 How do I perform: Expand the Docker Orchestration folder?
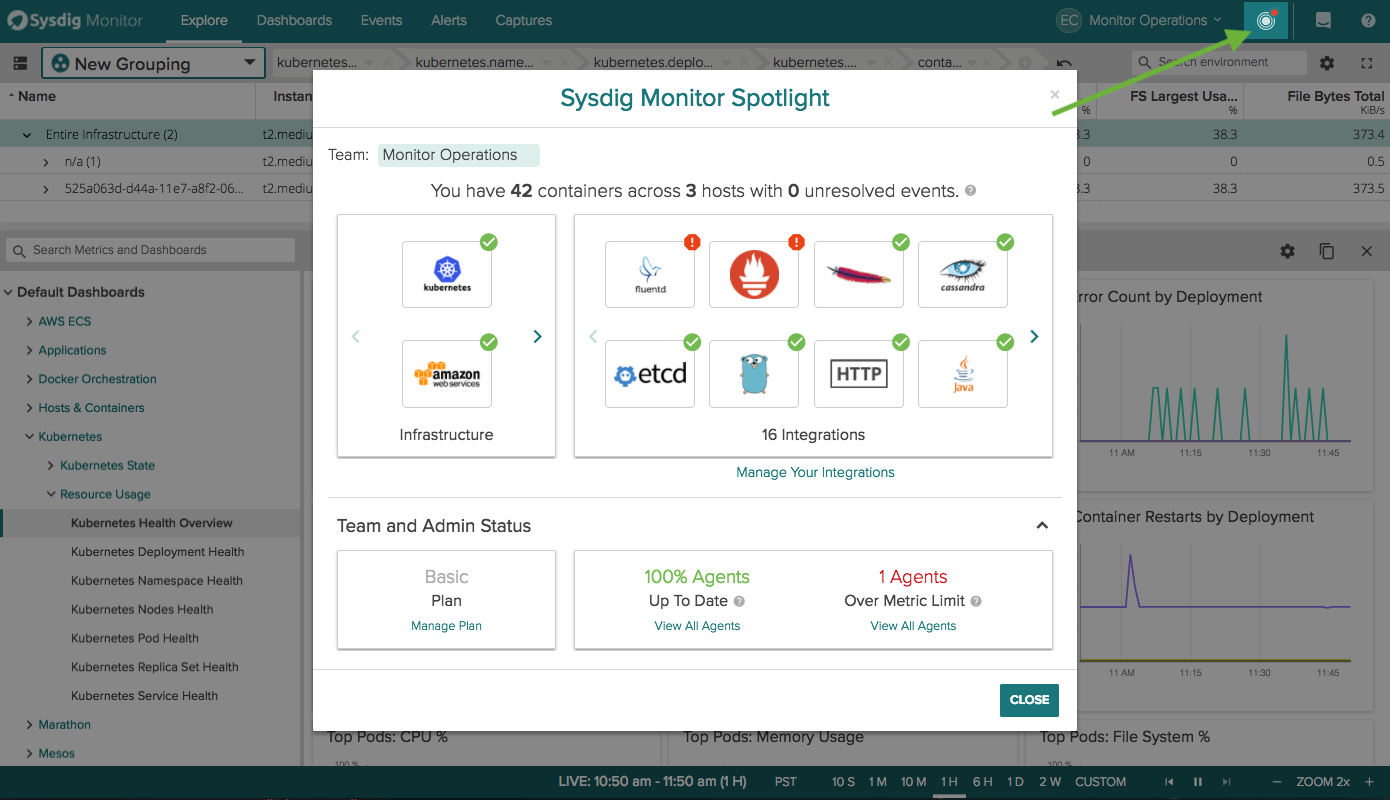click(x=30, y=380)
